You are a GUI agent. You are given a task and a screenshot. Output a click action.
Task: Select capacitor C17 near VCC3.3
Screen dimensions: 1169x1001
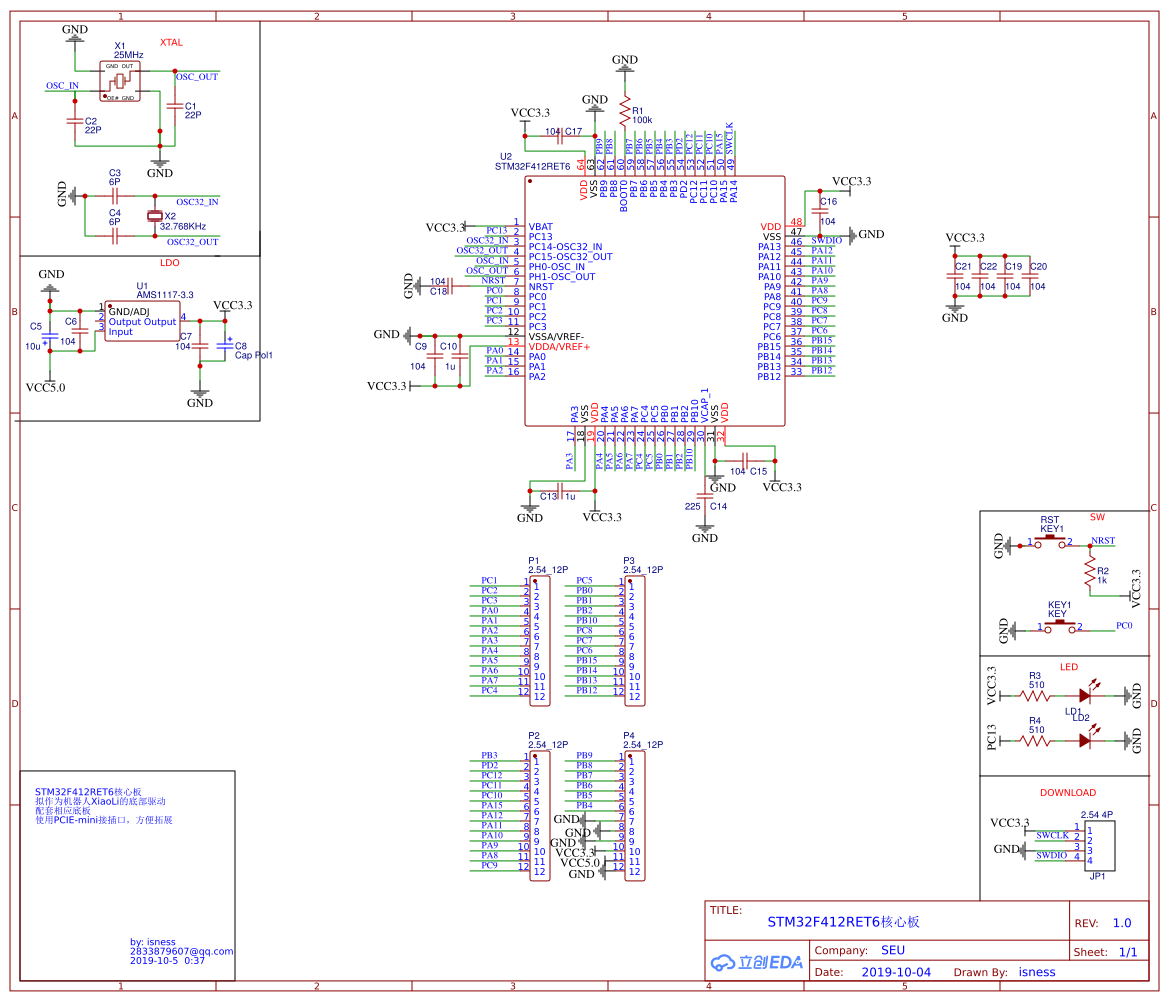560,136
